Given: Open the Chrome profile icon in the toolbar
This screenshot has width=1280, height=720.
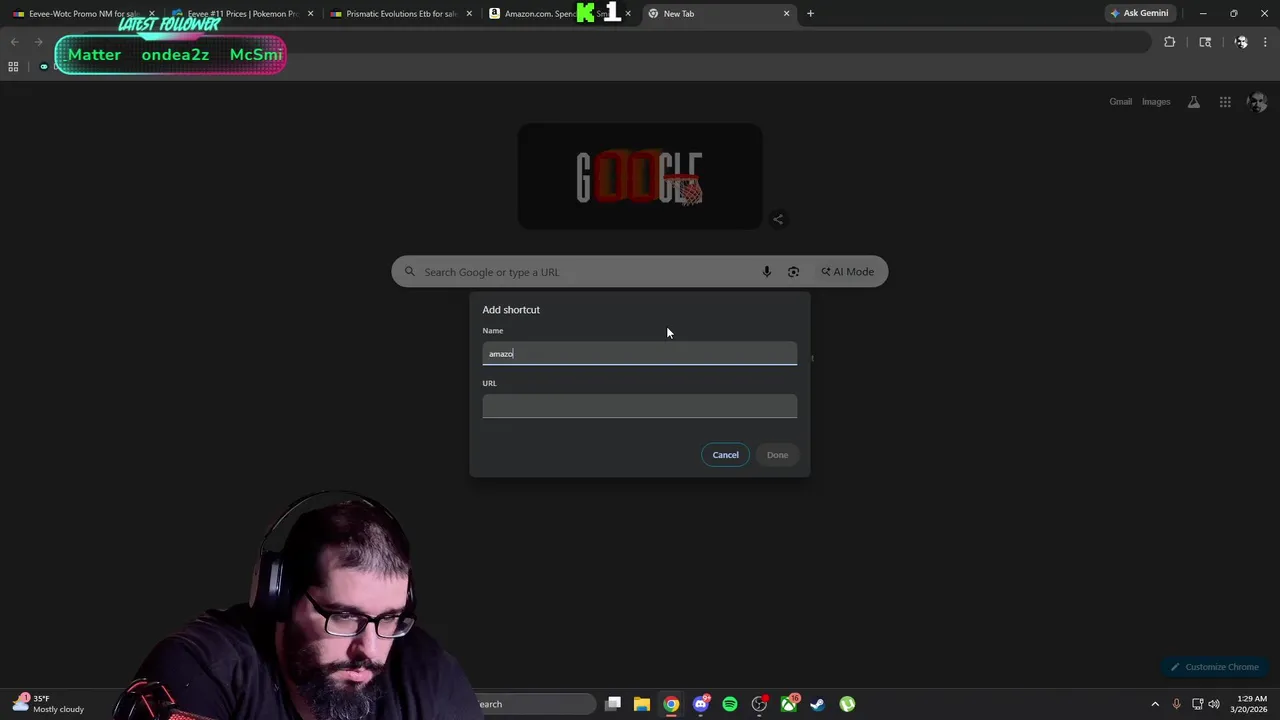Looking at the screenshot, I should 1241,42.
